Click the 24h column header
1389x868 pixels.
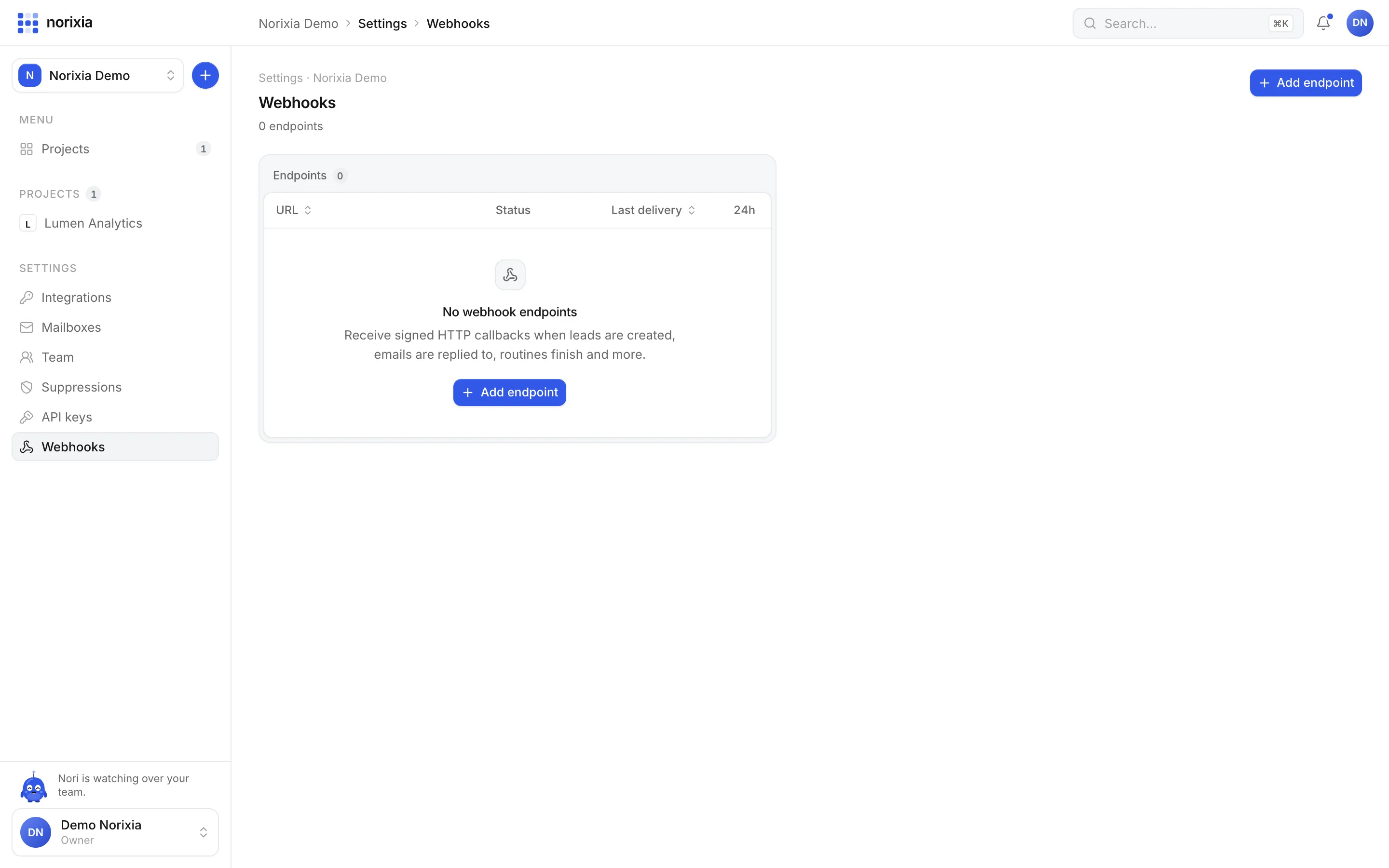pos(744,210)
